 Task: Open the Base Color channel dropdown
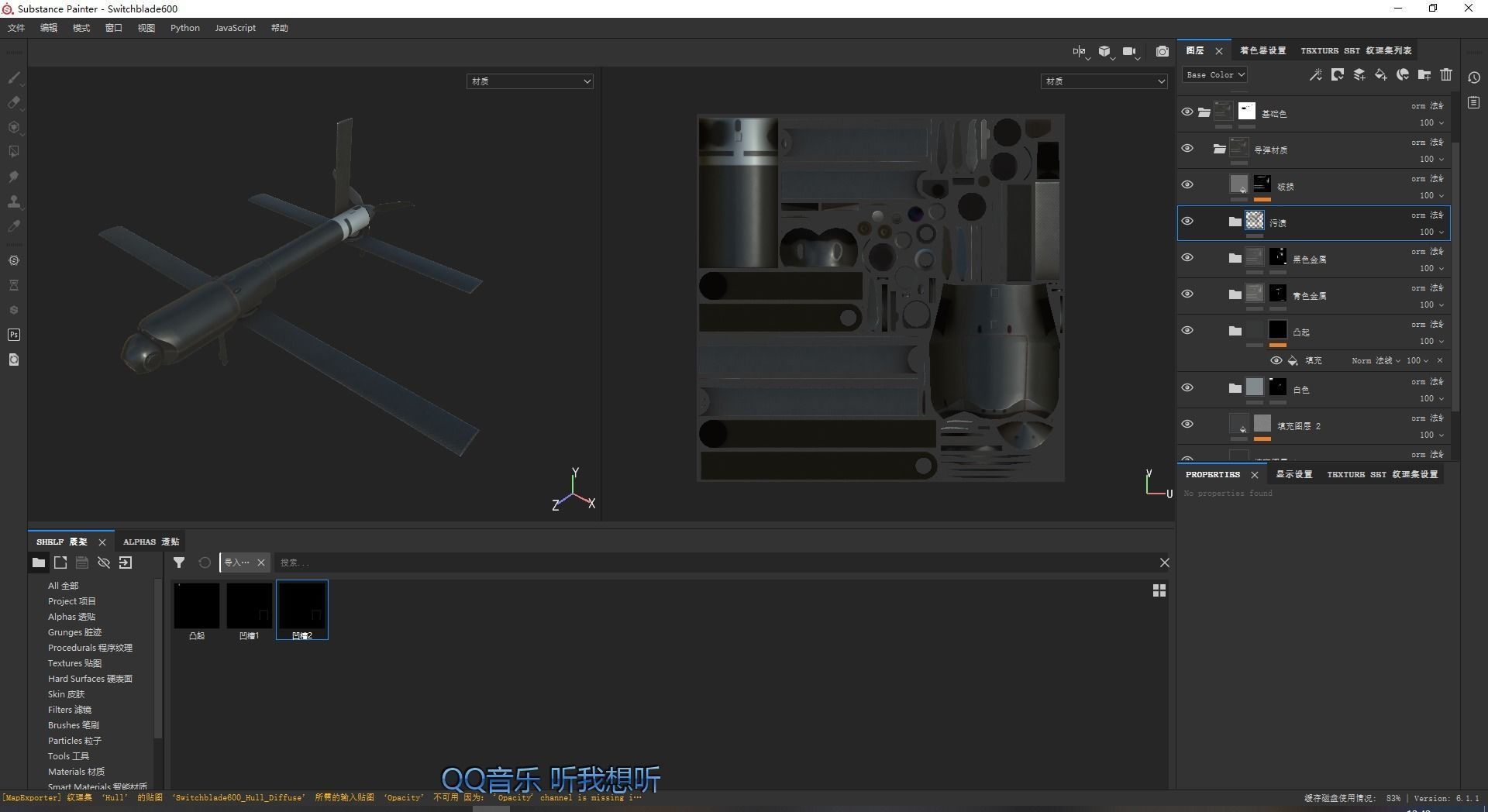(1214, 74)
